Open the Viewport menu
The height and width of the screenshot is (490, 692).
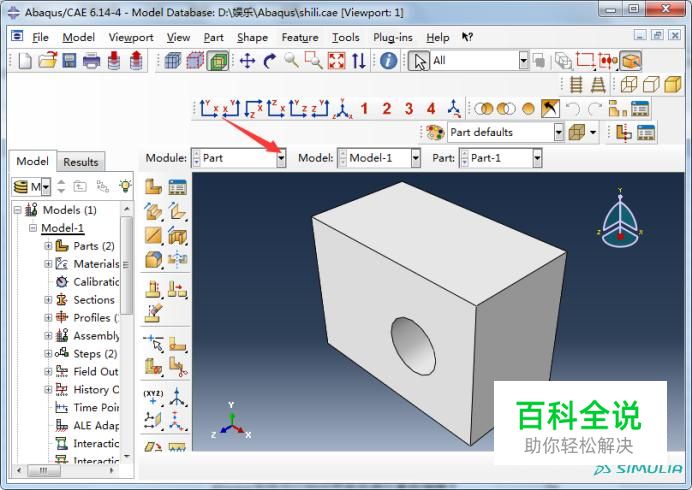pyautogui.click(x=131, y=38)
